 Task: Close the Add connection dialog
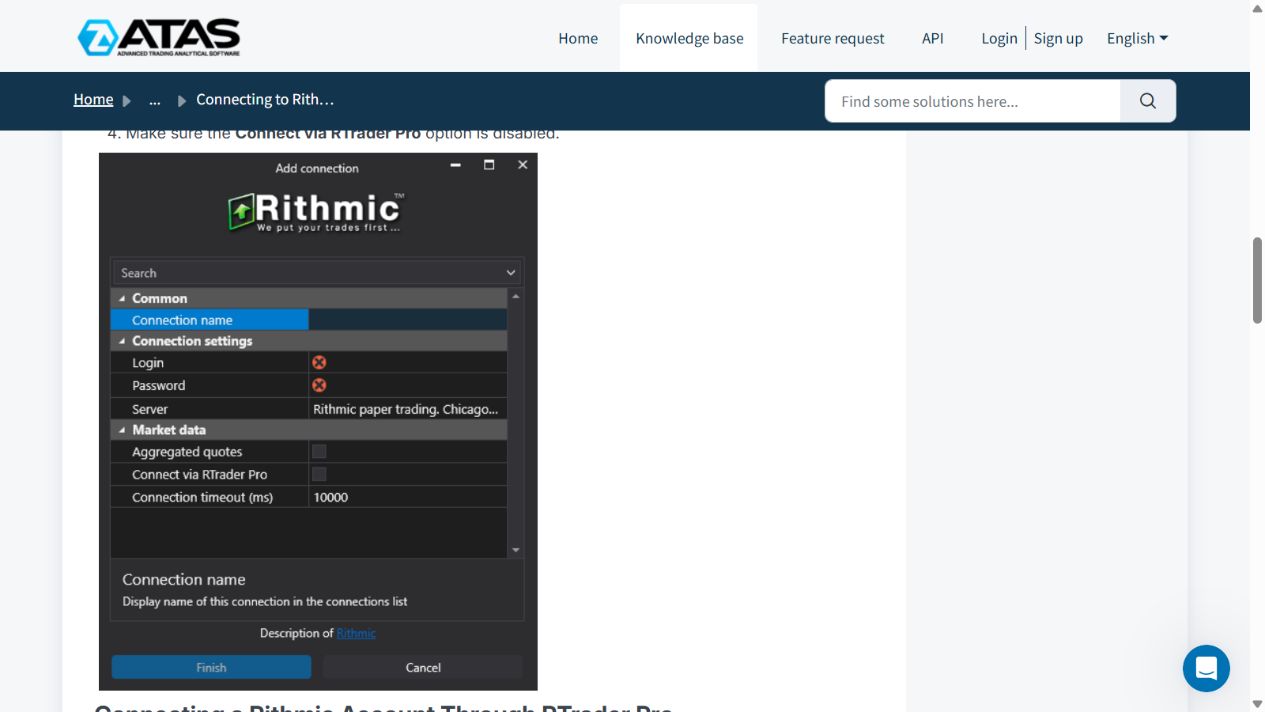[x=522, y=165]
